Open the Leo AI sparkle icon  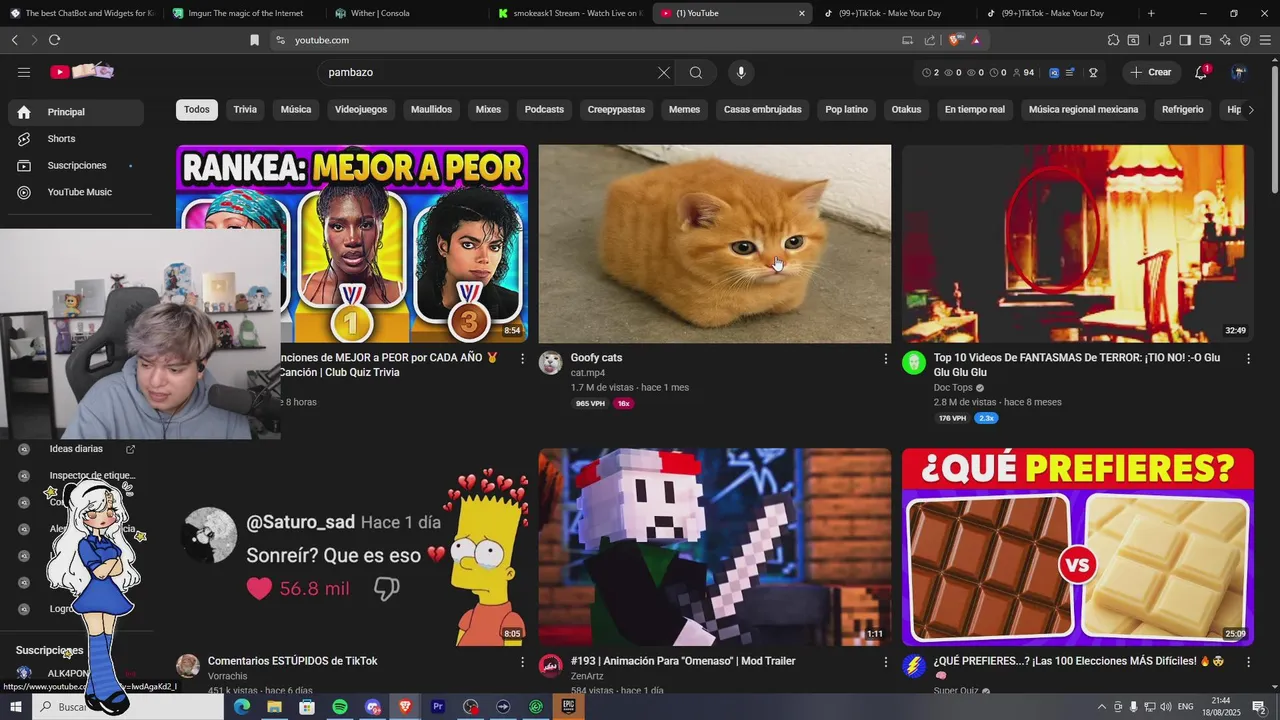point(1225,40)
